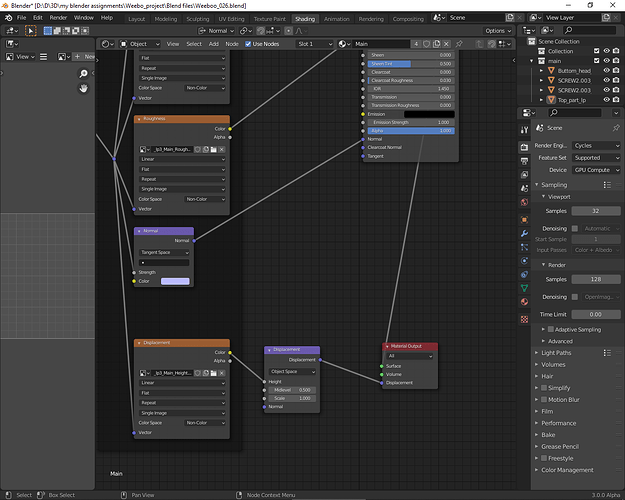Toggle the Freestyle checkbox
625x500 pixels.
544,458
